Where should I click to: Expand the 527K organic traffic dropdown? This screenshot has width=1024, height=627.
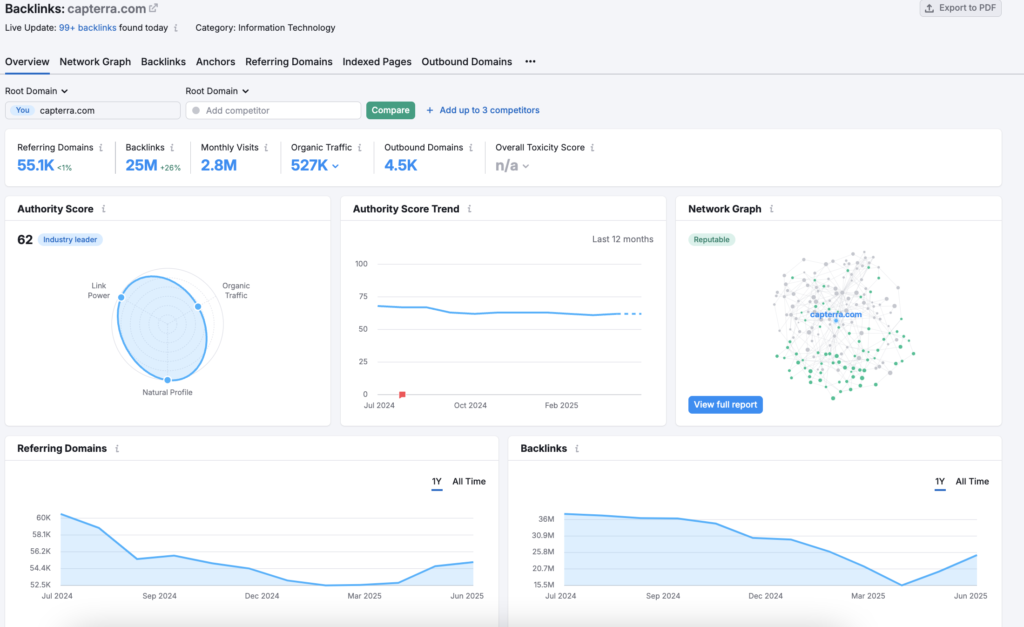coord(315,165)
